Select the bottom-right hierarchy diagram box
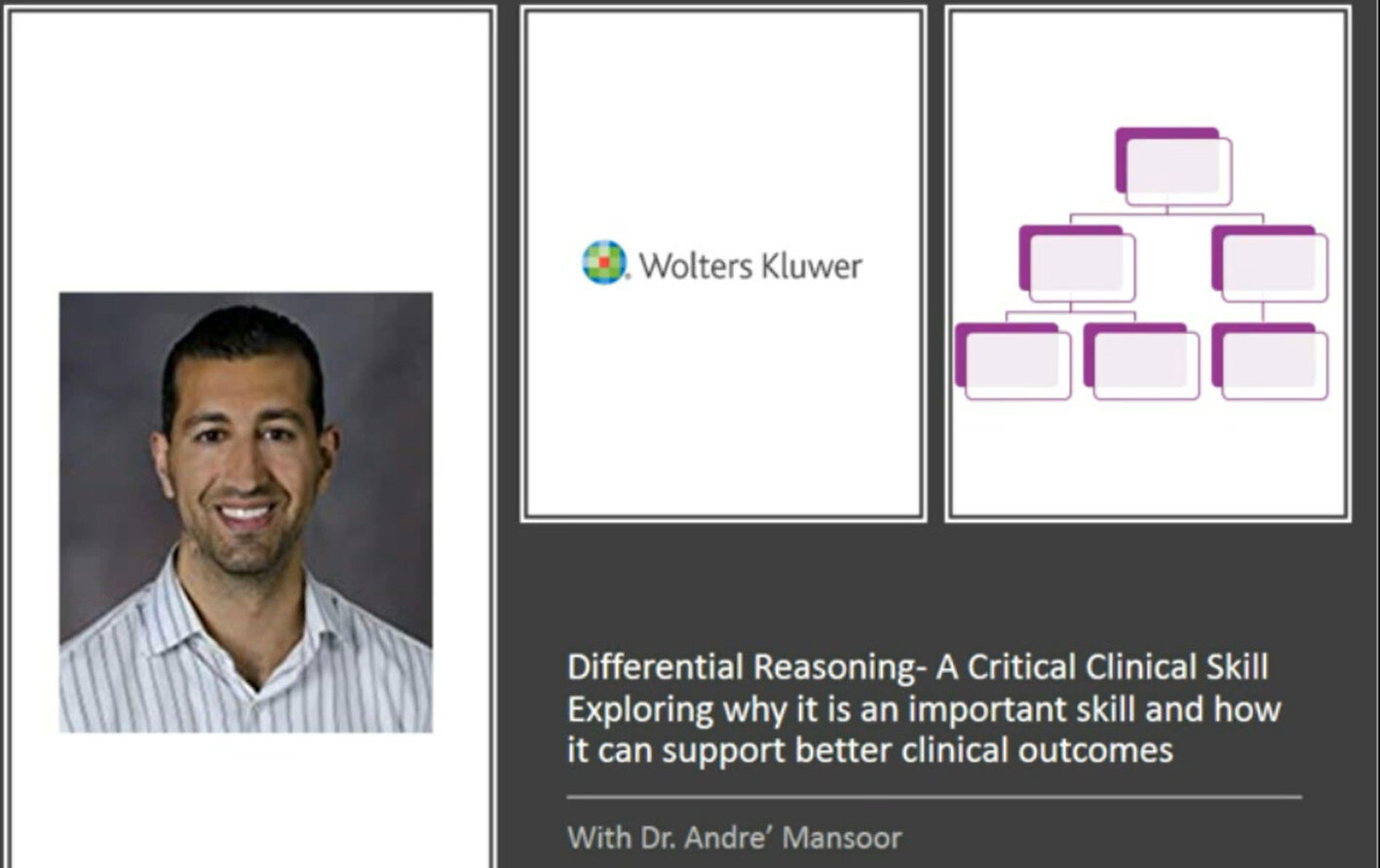Viewport: 1380px width, 868px height. pos(1270,360)
